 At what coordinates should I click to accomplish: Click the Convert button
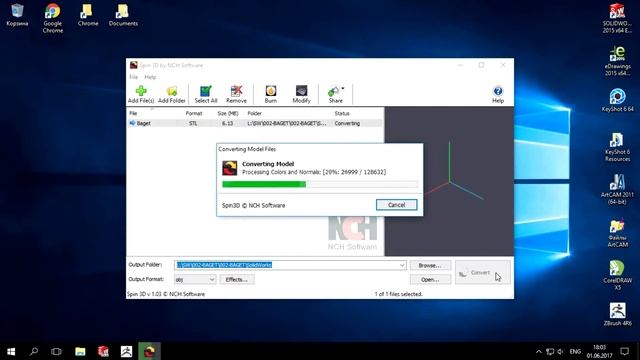pyautogui.click(x=482, y=273)
